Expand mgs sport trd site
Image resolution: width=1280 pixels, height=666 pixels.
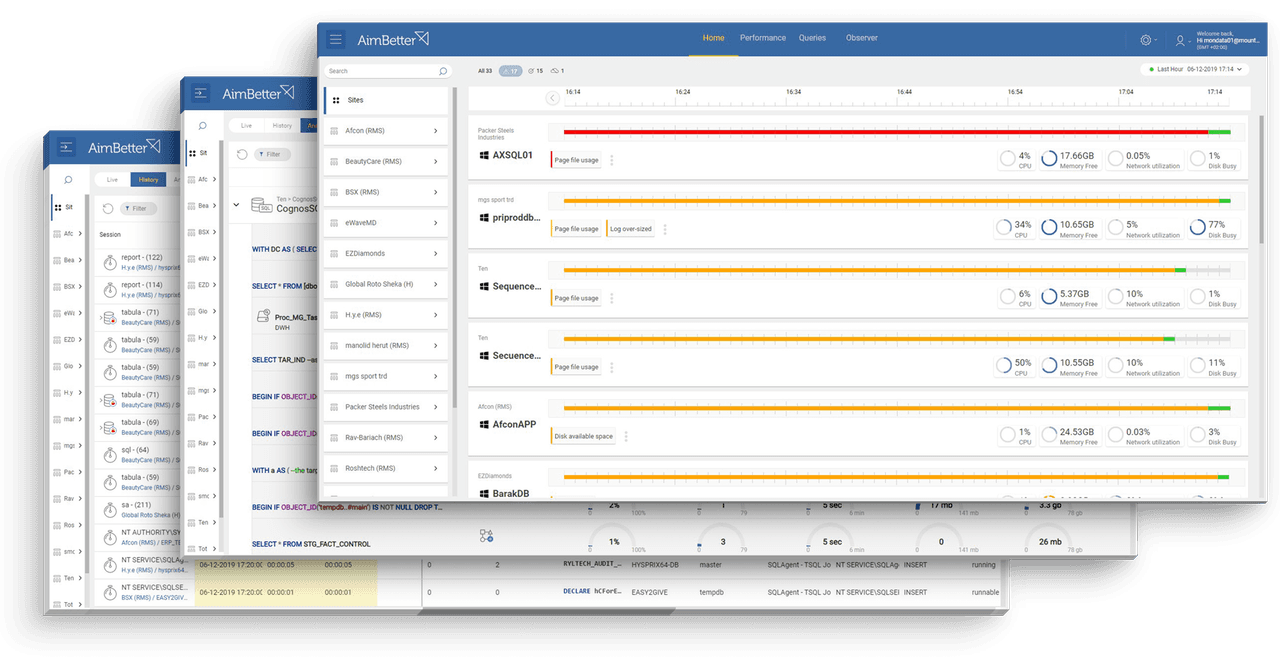click(x=436, y=376)
